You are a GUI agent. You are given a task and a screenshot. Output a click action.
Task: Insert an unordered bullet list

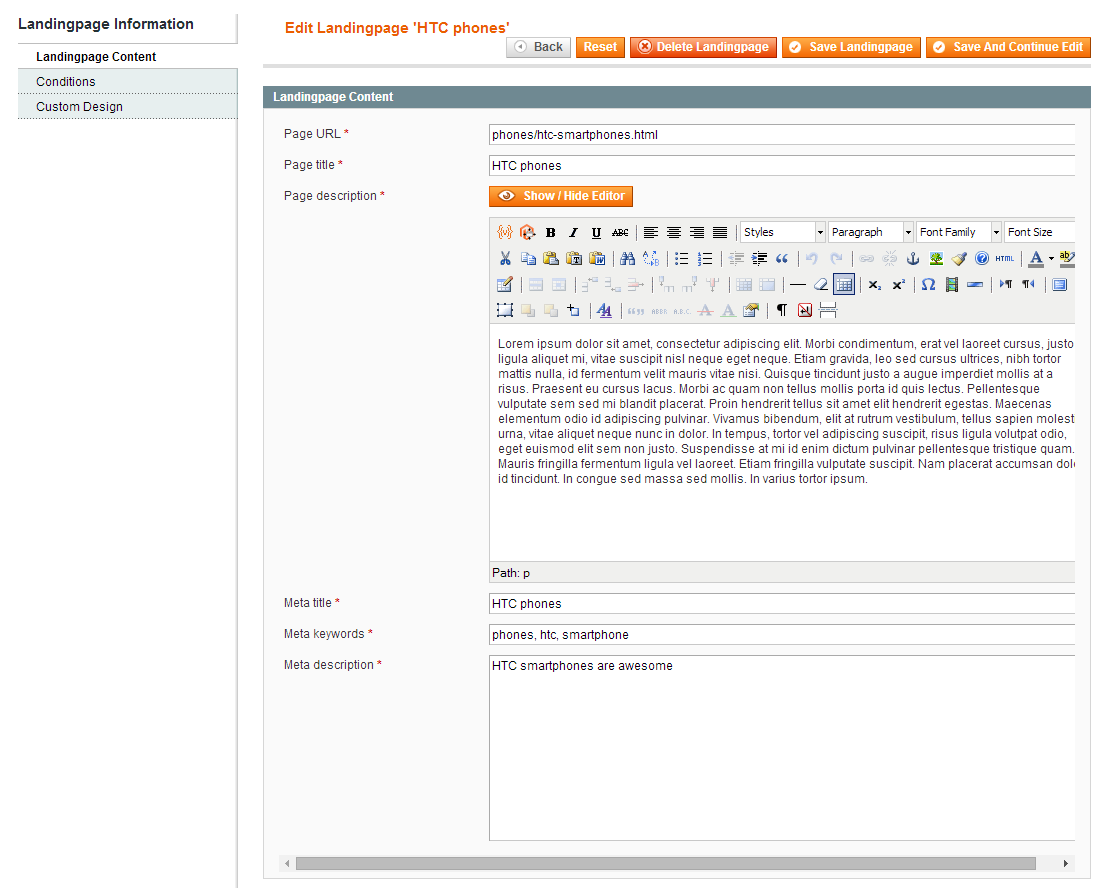tap(681, 259)
